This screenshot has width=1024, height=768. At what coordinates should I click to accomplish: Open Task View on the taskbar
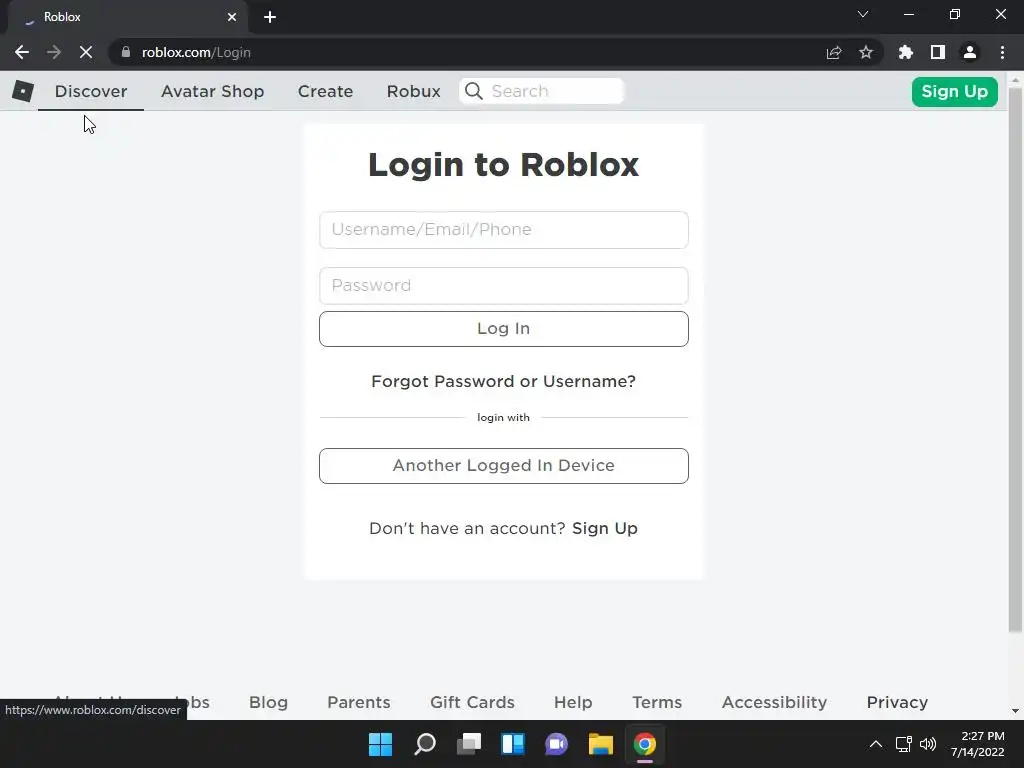pyautogui.click(x=469, y=744)
